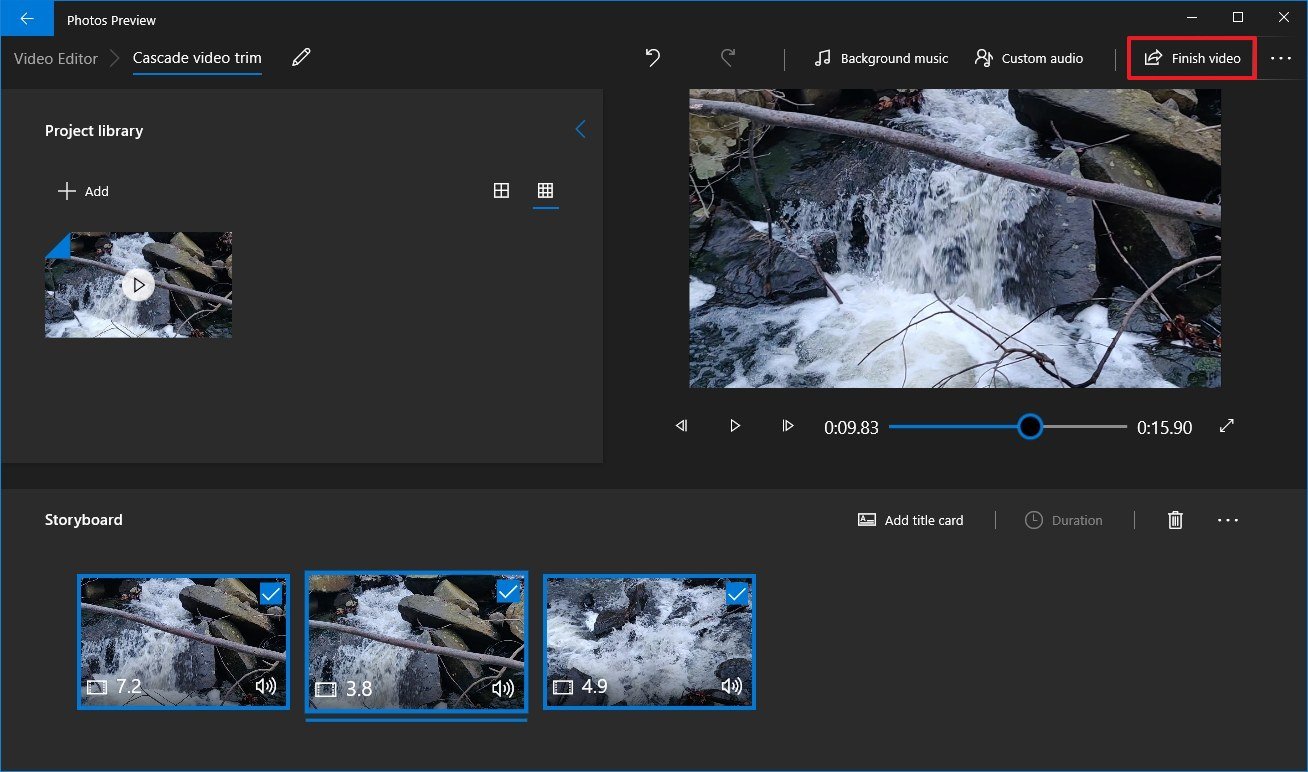Screen dimensions: 1308x772
Task: Switch library to medium grid view
Action: 502,191
